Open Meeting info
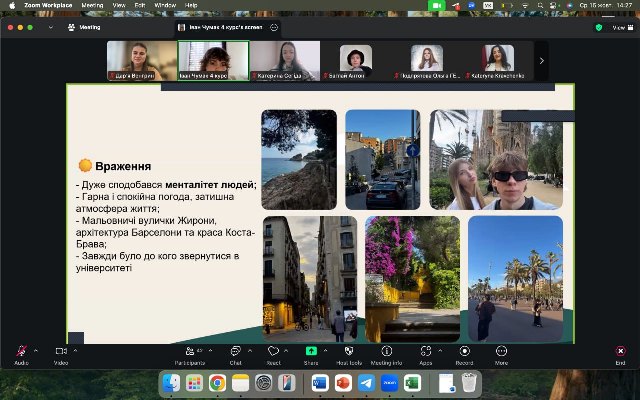Image resolution: width=640 pixels, height=400 pixels. [386, 352]
